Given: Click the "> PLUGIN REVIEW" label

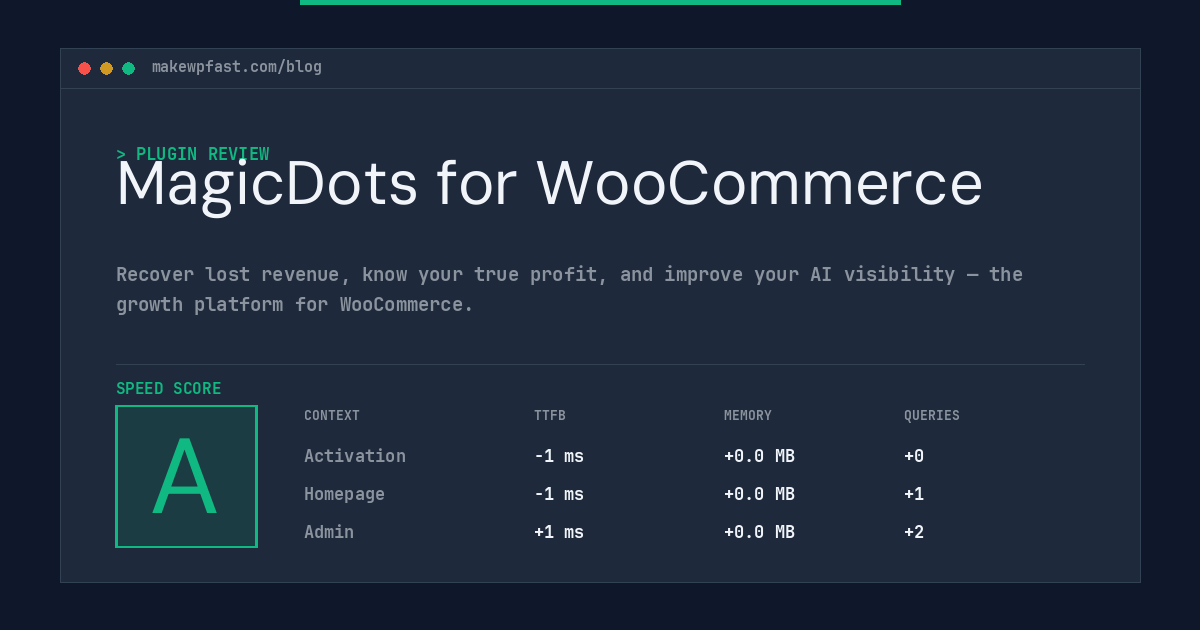Looking at the screenshot, I should click(193, 154).
